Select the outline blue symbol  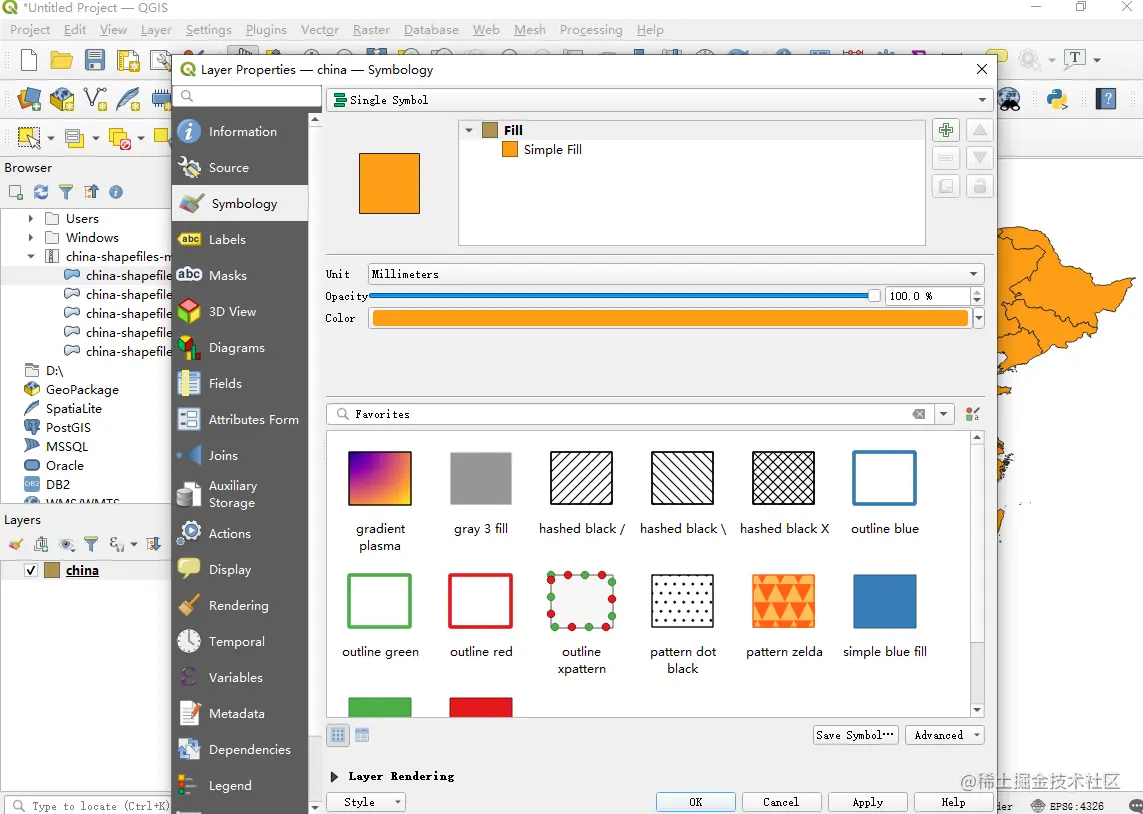click(x=884, y=478)
